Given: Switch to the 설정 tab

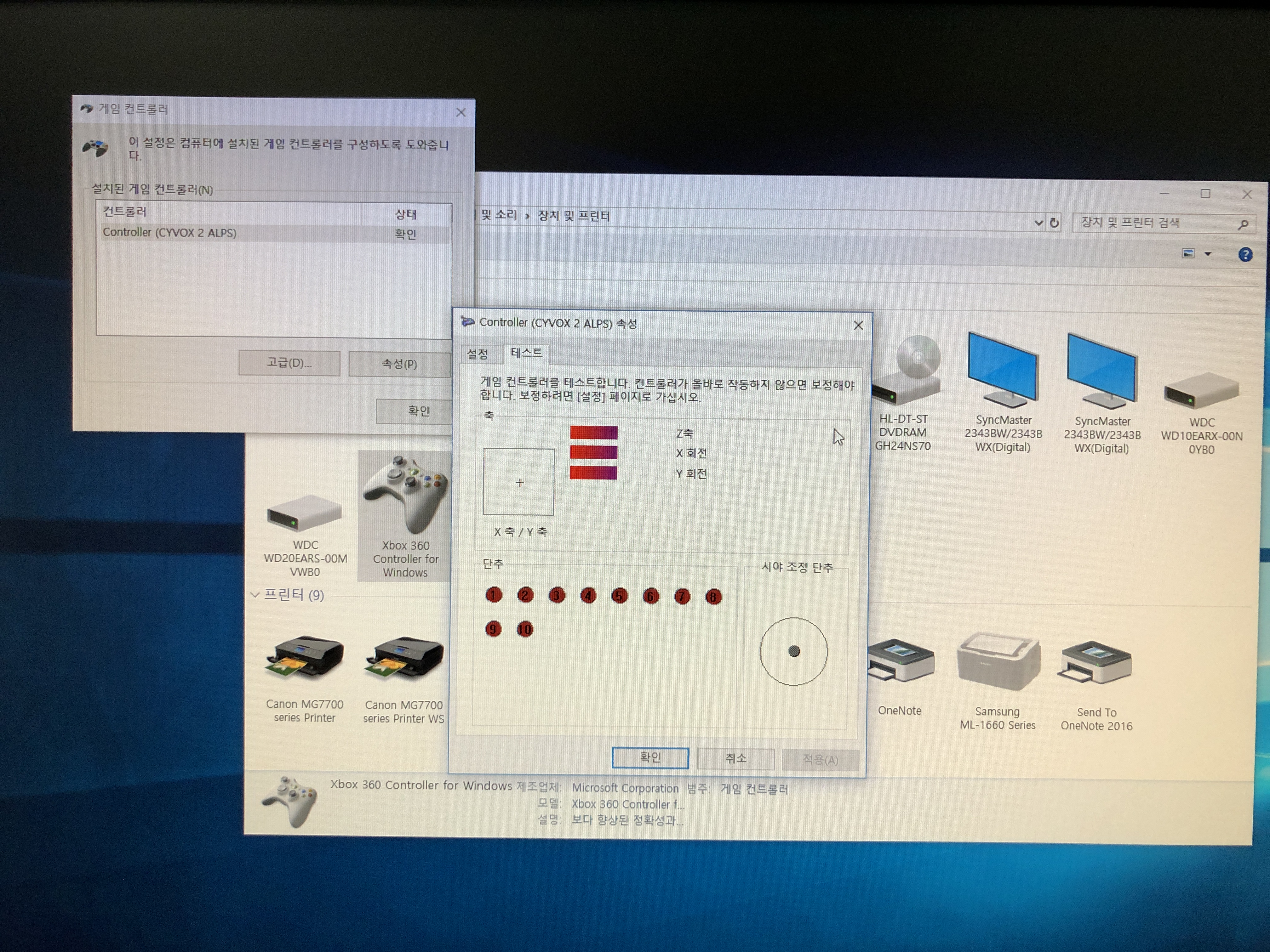Looking at the screenshot, I should tap(477, 354).
